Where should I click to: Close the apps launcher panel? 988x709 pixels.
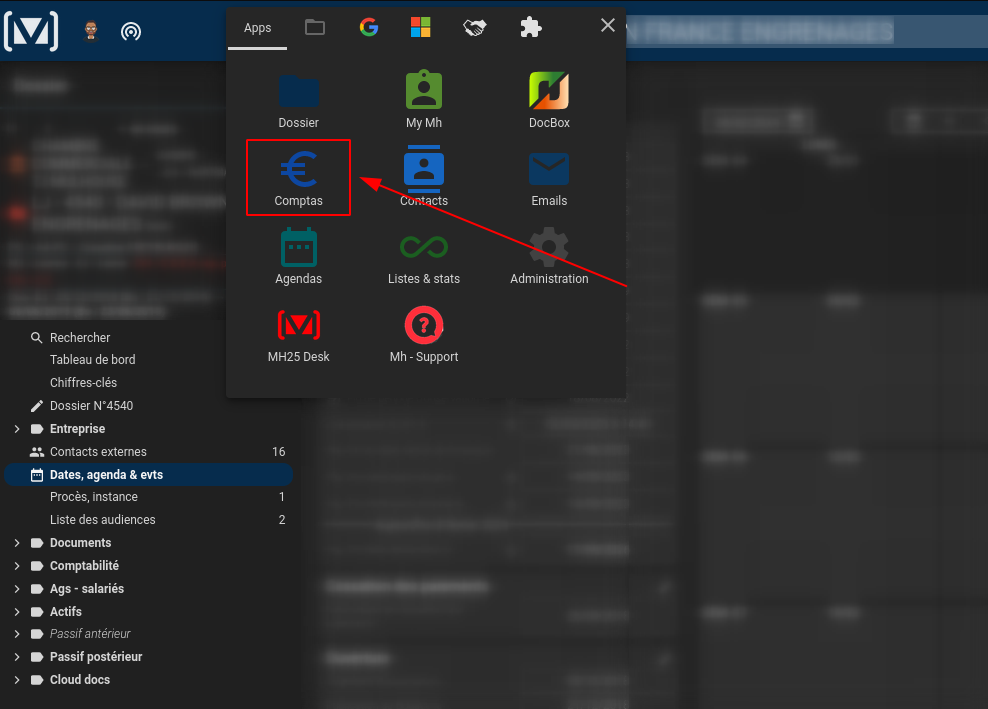(x=607, y=25)
